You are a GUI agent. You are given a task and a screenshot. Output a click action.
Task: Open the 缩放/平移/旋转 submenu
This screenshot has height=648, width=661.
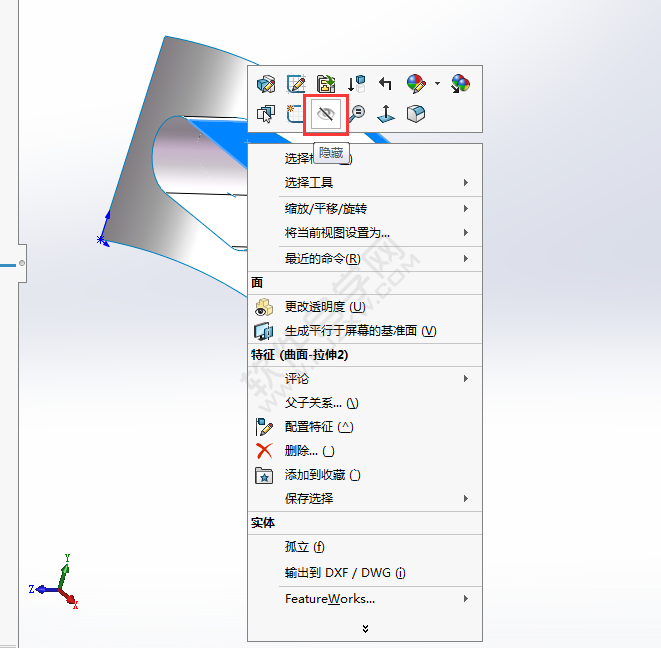tap(365, 209)
